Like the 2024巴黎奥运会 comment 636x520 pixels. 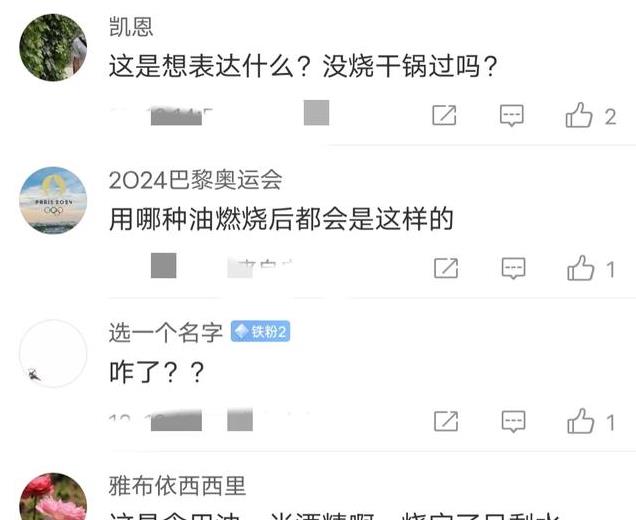coord(580,268)
